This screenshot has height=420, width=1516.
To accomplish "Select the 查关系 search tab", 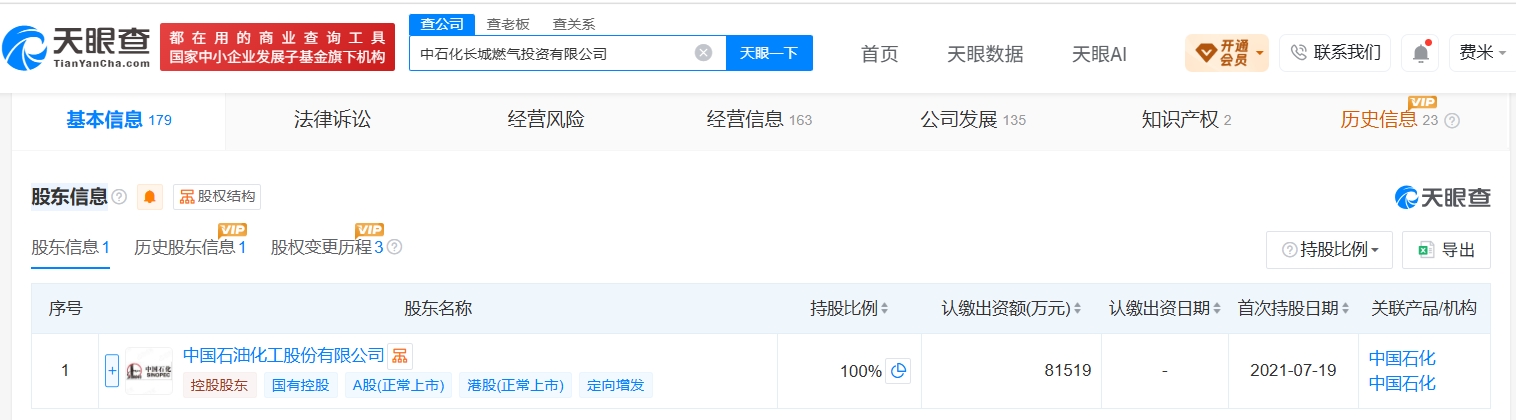I will (573, 24).
